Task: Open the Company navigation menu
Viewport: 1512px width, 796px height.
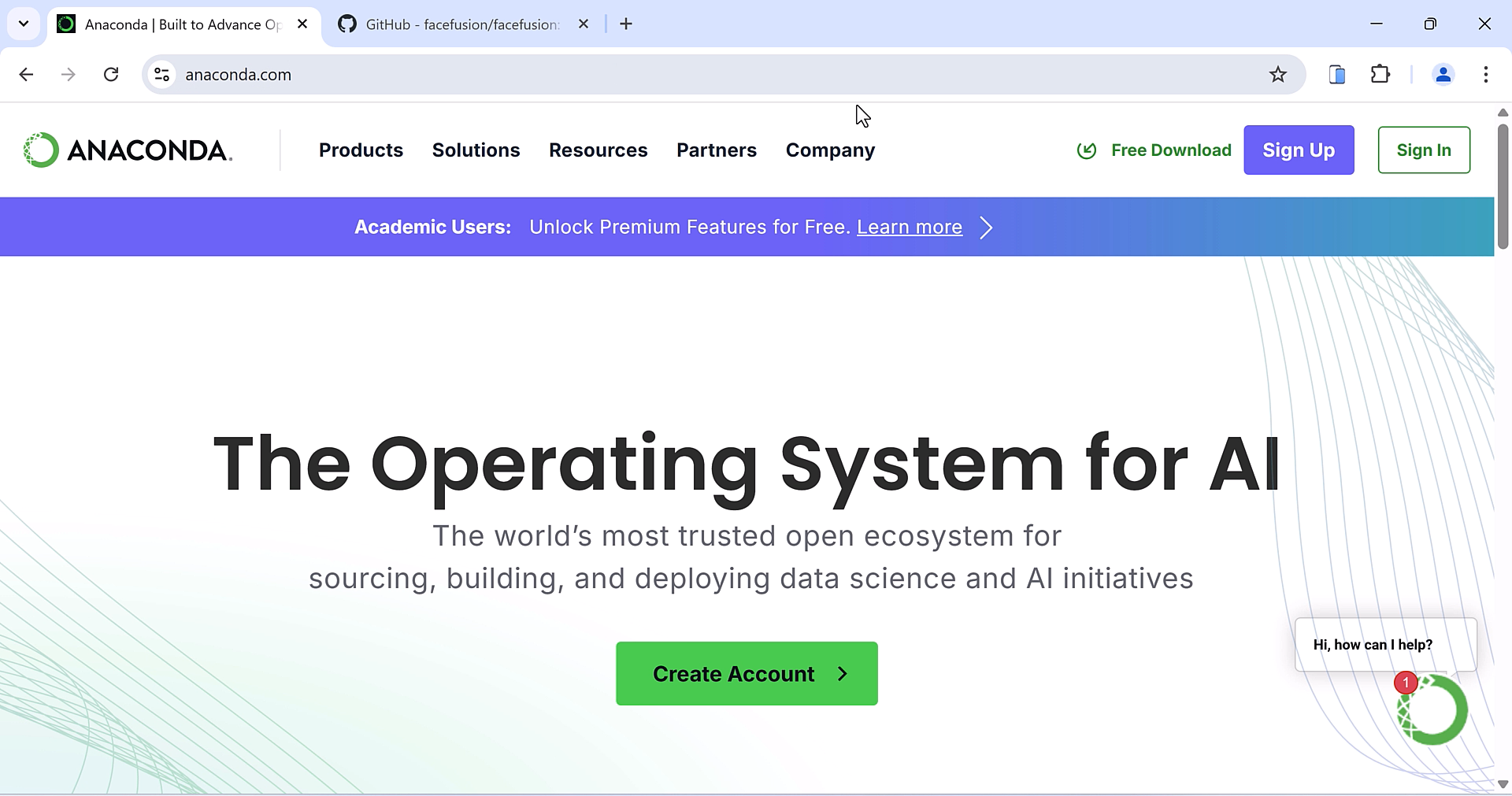Action: pyautogui.click(x=830, y=150)
